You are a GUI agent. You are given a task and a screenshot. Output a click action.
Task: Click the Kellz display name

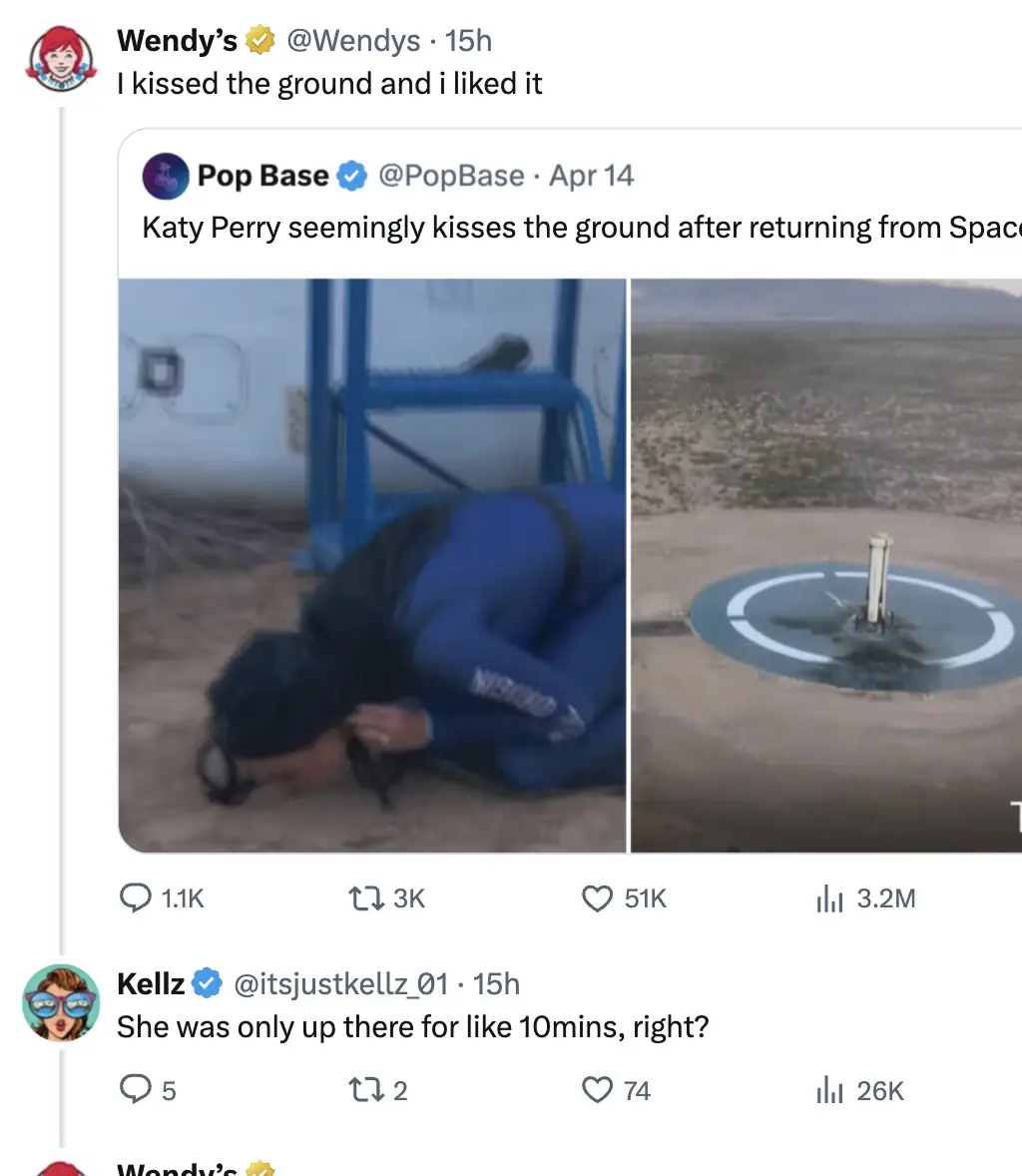pyautogui.click(x=151, y=984)
